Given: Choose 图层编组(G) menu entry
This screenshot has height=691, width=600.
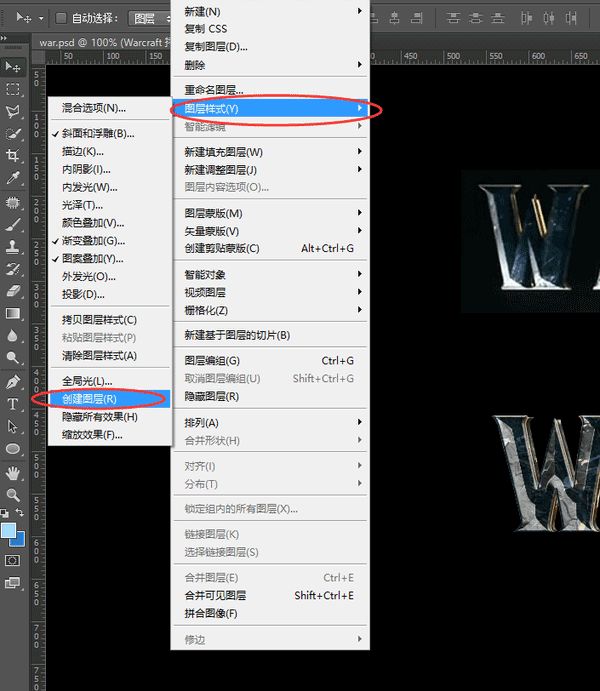Looking at the screenshot, I should pyautogui.click(x=270, y=360).
